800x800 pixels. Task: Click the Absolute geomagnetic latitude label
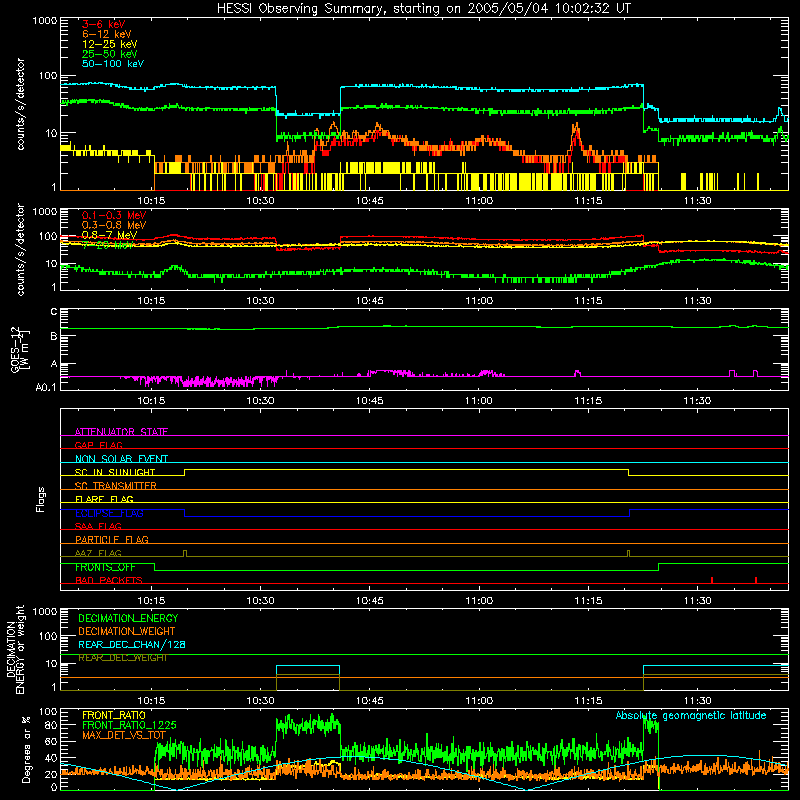tap(691, 715)
